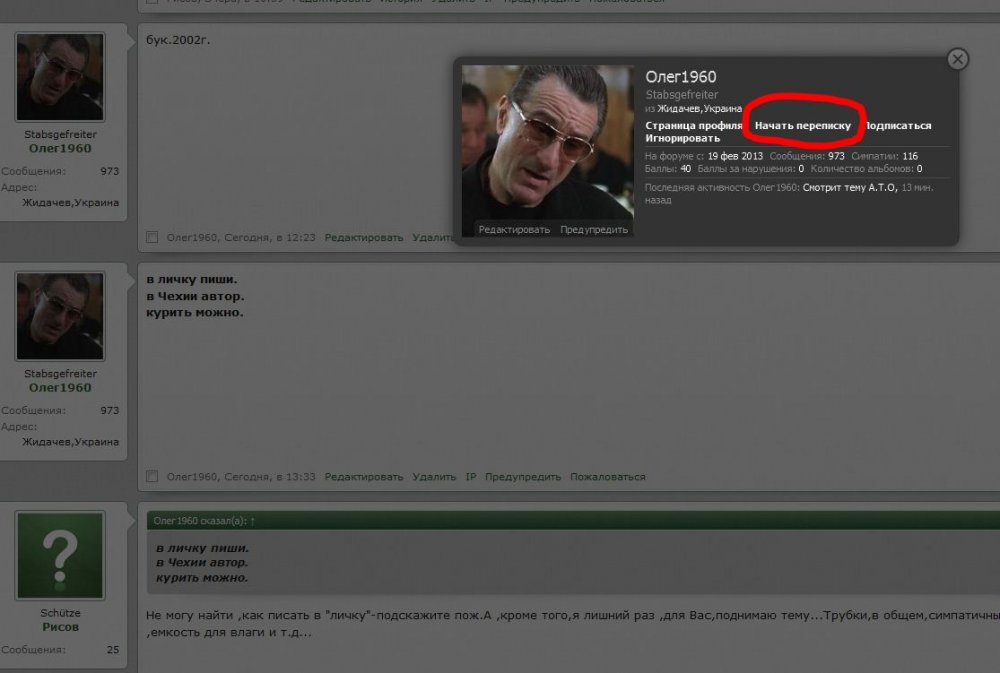Click the text 'бук.2002г.' in first post
This screenshot has width=1000, height=673.
click(178, 40)
